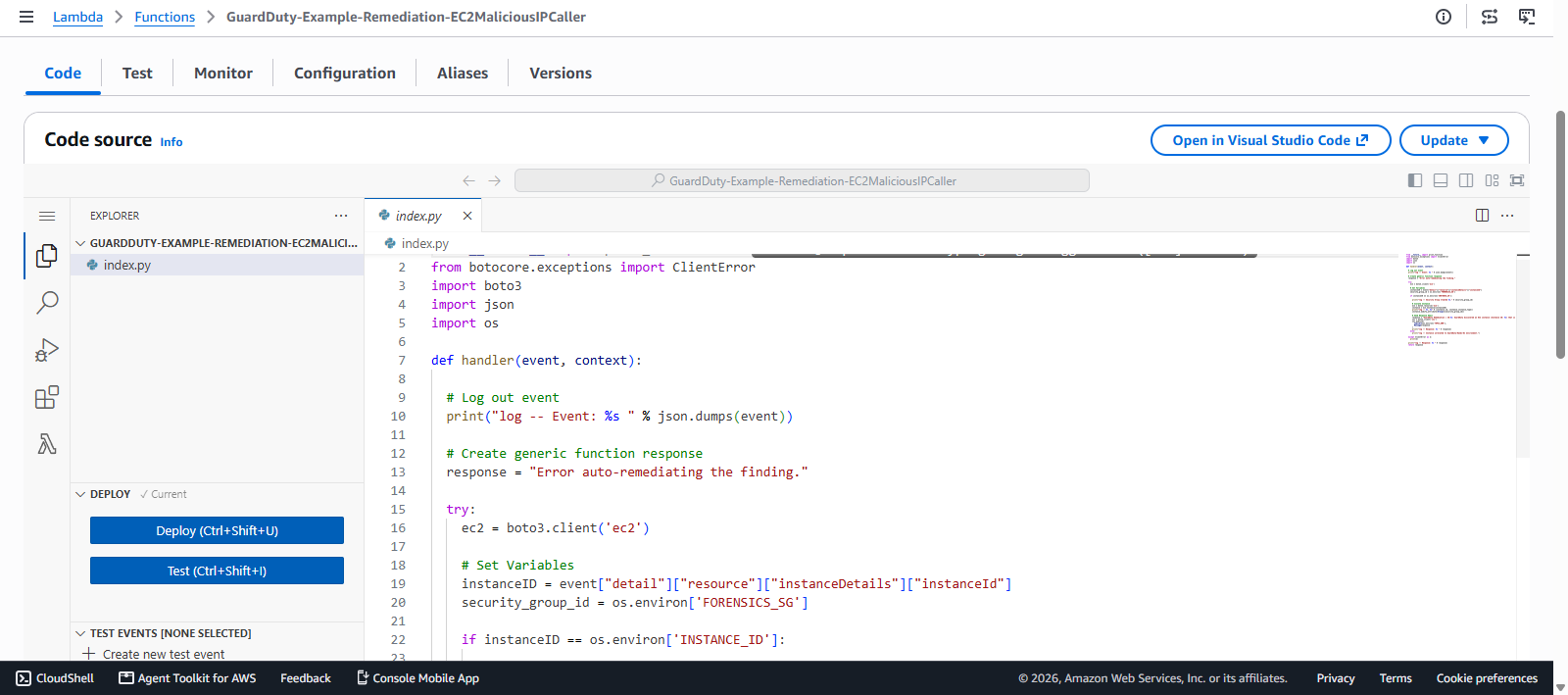Image resolution: width=1568 pixels, height=695 pixels.
Task: Switch to the Code tab
Action: (63, 74)
